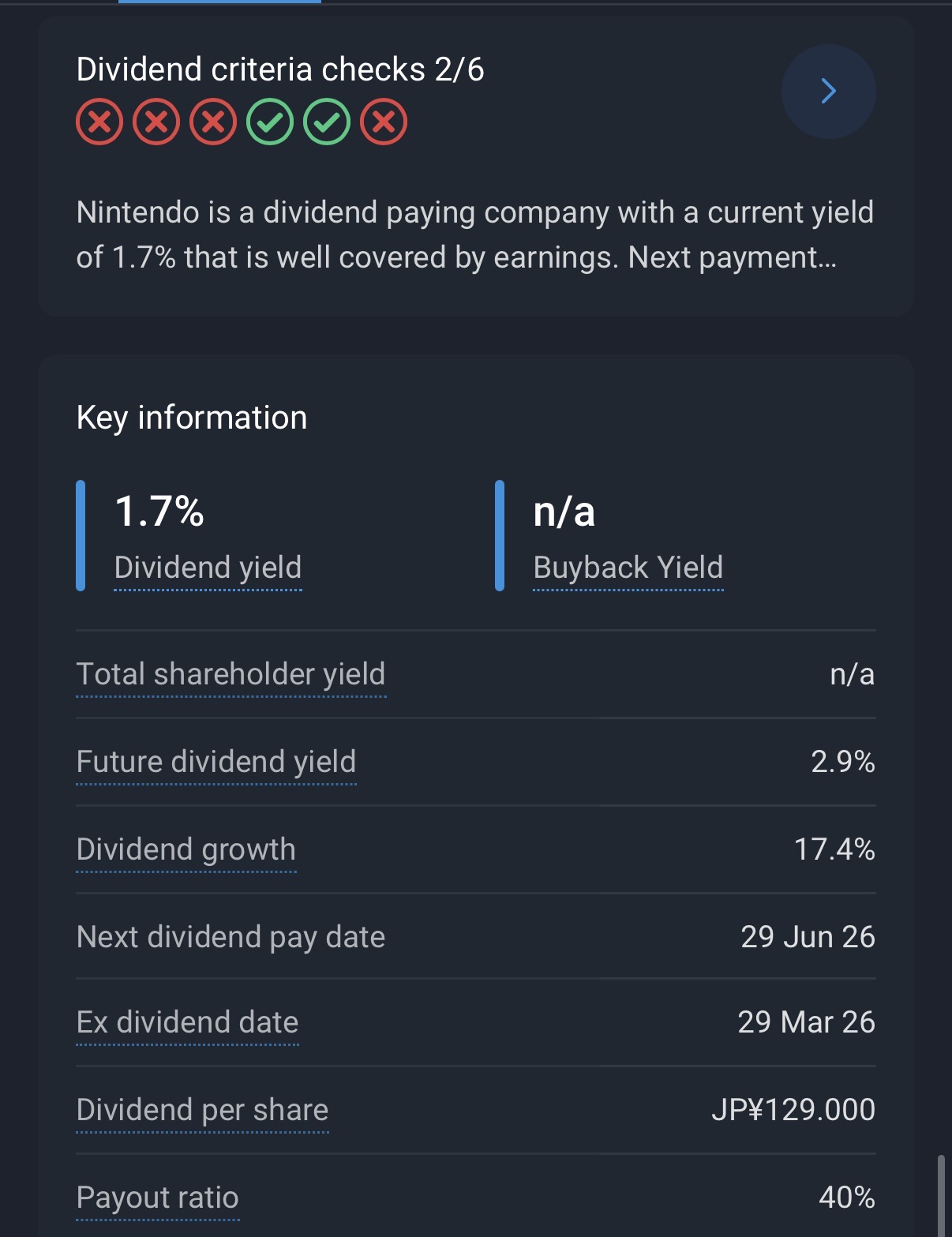Click the first green passed check icon
Viewport: 952px width, 1237px height.
click(x=270, y=122)
